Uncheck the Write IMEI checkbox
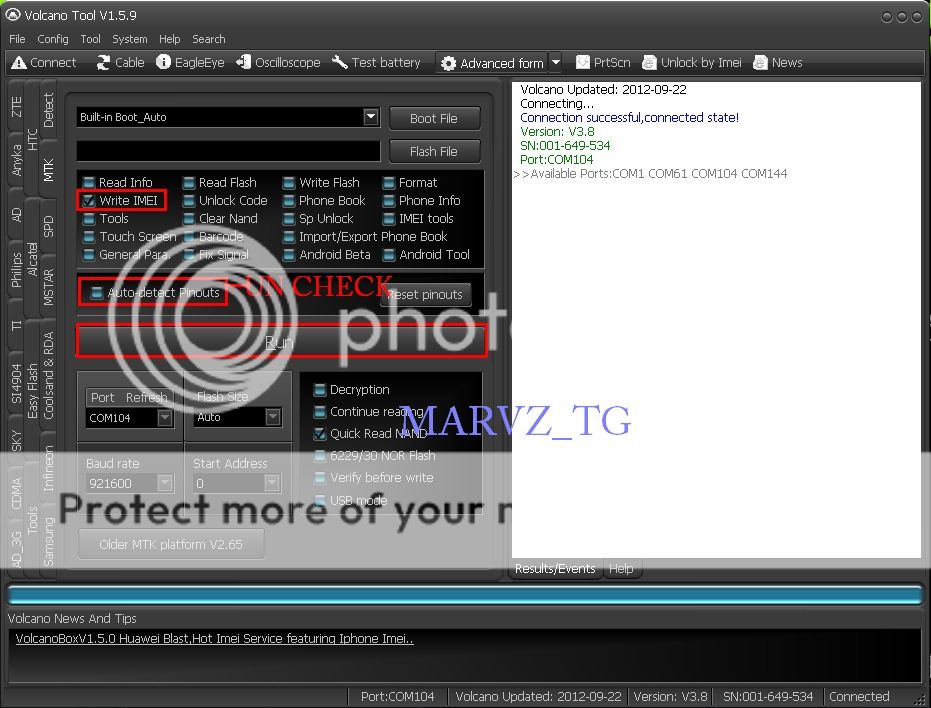Viewport: 931px width, 708px height. [x=88, y=201]
